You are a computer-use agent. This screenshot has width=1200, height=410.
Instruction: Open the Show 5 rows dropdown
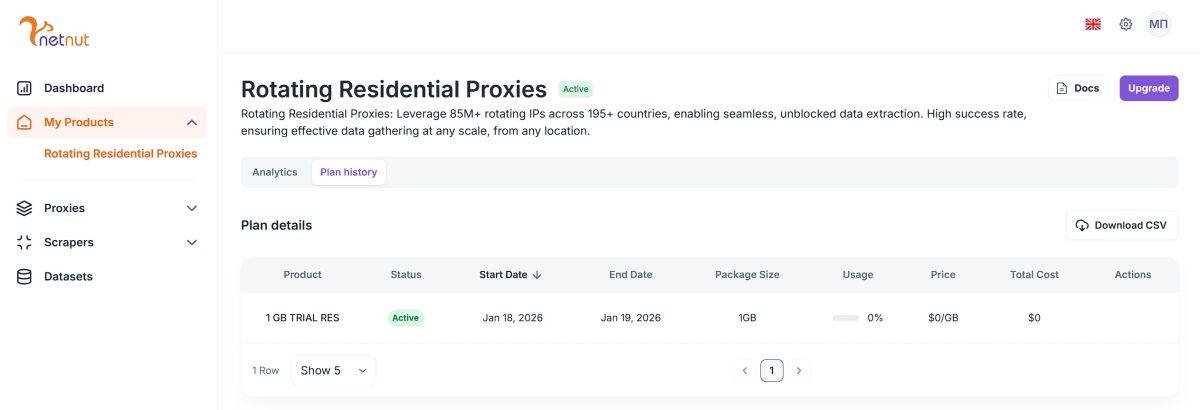click(333, 370)
